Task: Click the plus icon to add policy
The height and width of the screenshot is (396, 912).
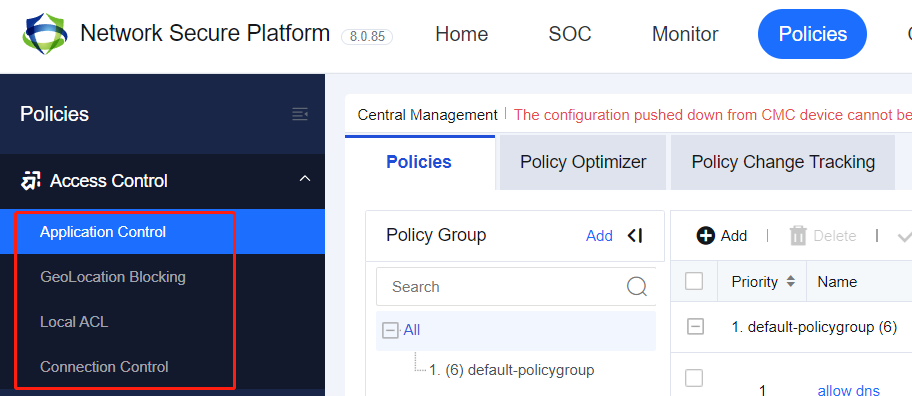Action: [706, 236]
